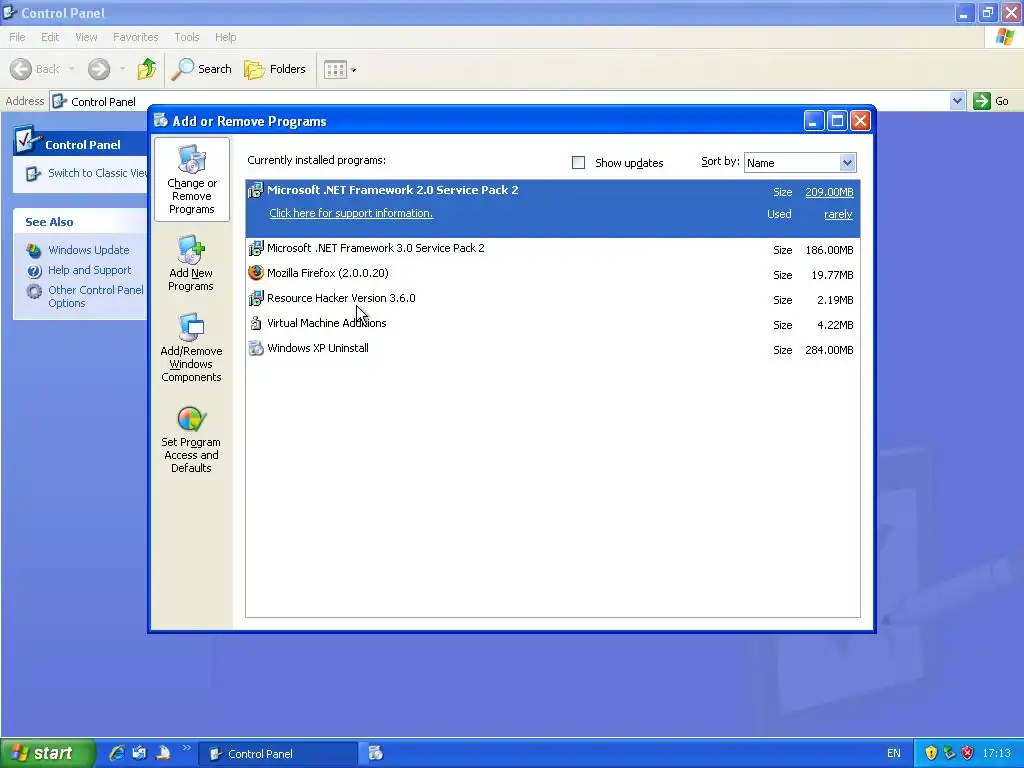1024x768 pixels.
Task: Toggle the Folders toolbar button
Action: tap(275, 69)
